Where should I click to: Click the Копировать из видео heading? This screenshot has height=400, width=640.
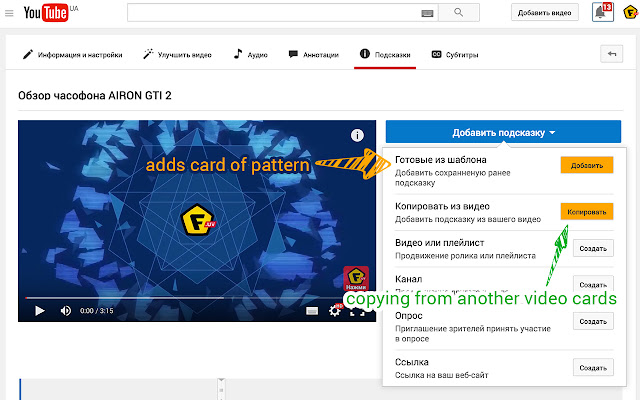coord(442,206)
